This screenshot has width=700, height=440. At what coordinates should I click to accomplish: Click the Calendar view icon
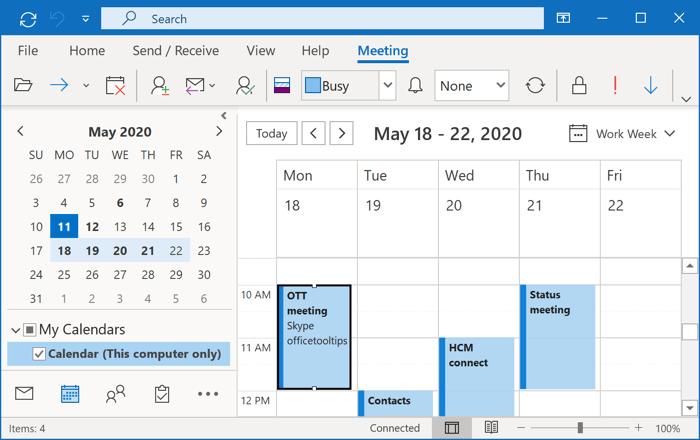70,394
